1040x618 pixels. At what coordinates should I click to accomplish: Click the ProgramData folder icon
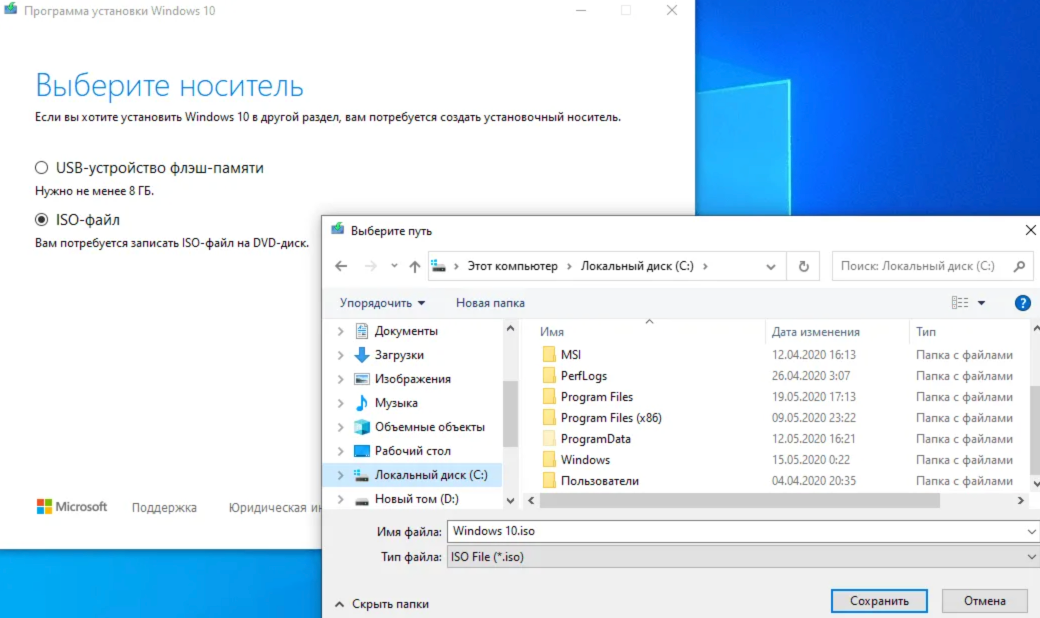549,439
